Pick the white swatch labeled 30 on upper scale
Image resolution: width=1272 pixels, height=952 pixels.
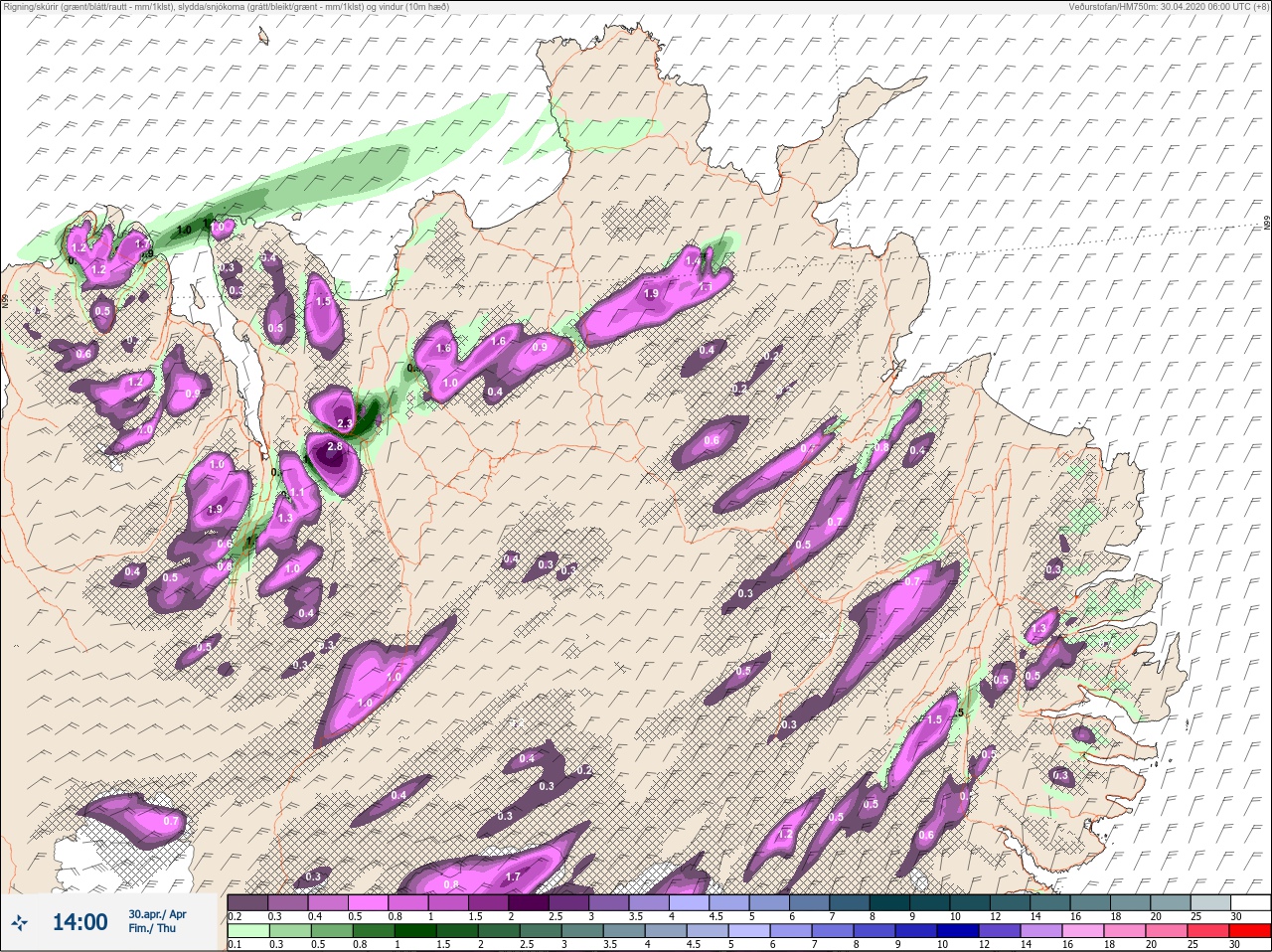pos(1252,901)
